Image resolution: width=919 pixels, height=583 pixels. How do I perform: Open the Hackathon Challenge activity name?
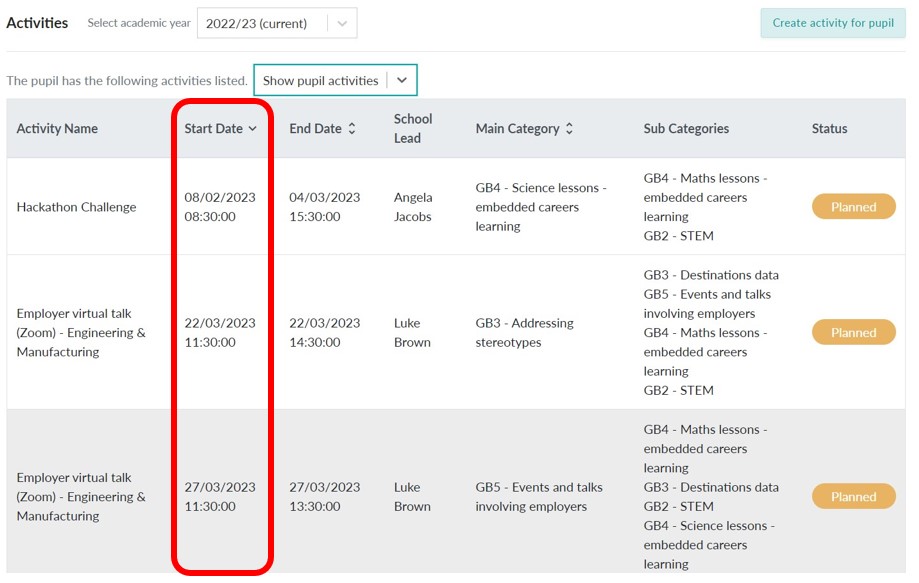tap(76, 207)
